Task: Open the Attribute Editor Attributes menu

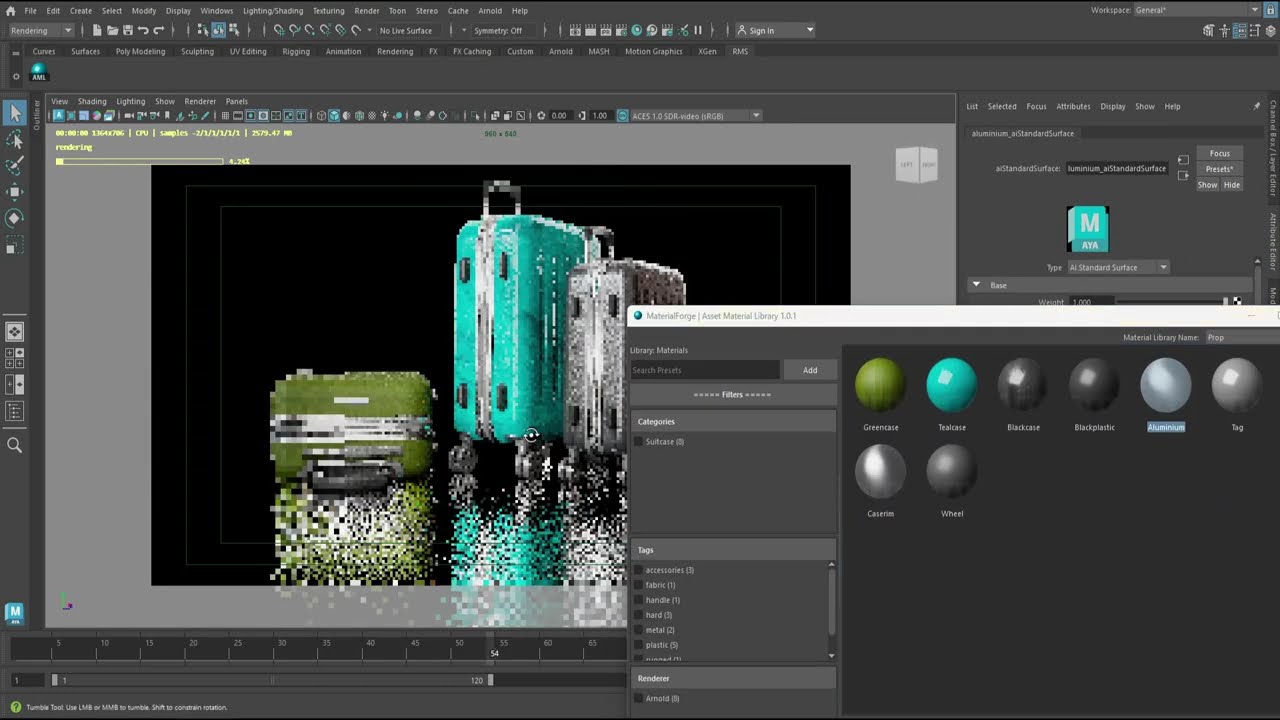Action: [1073, 106]
